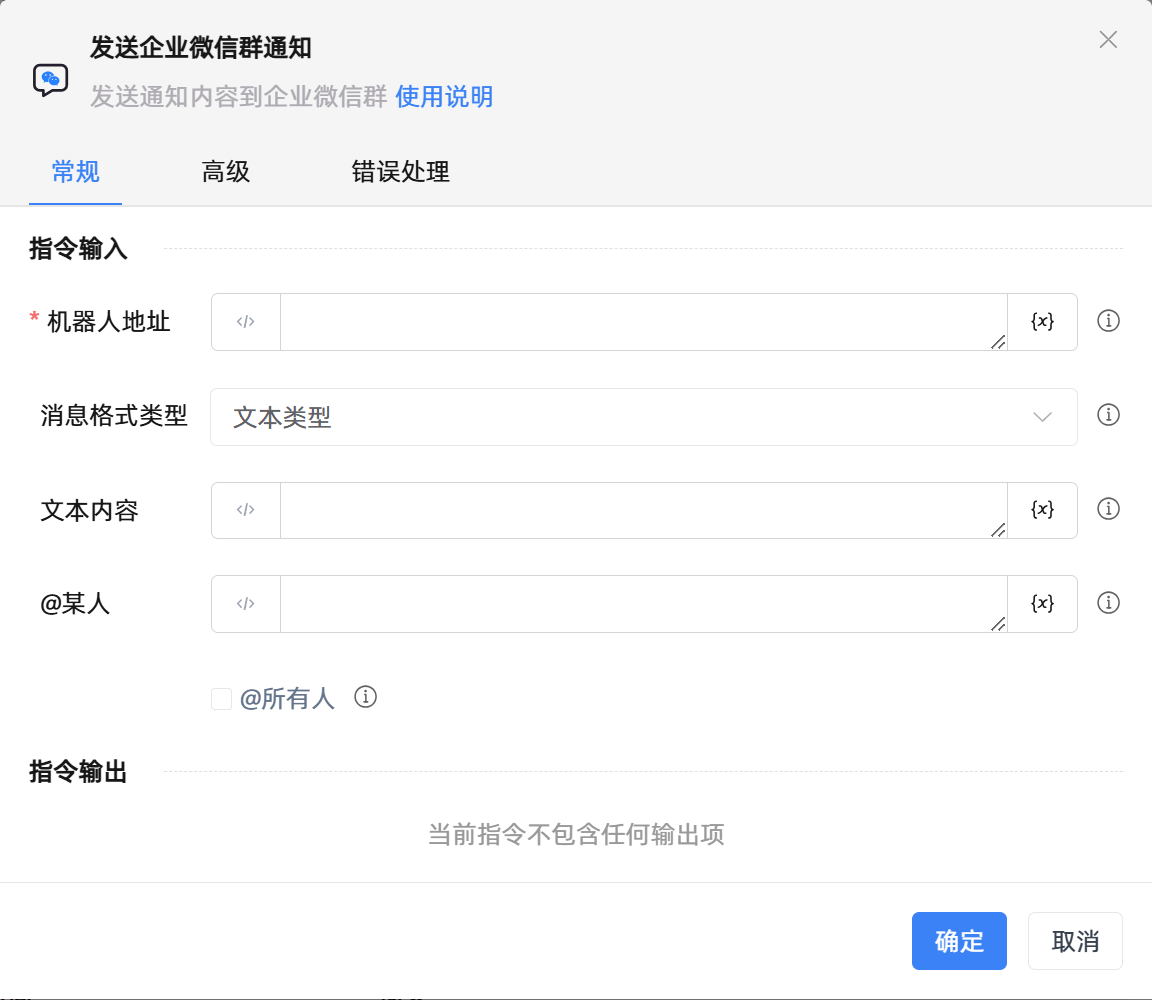This screenshot has height=1000, width=1152.
Task: Focus the @某人 text input
Action: (644, 604)
